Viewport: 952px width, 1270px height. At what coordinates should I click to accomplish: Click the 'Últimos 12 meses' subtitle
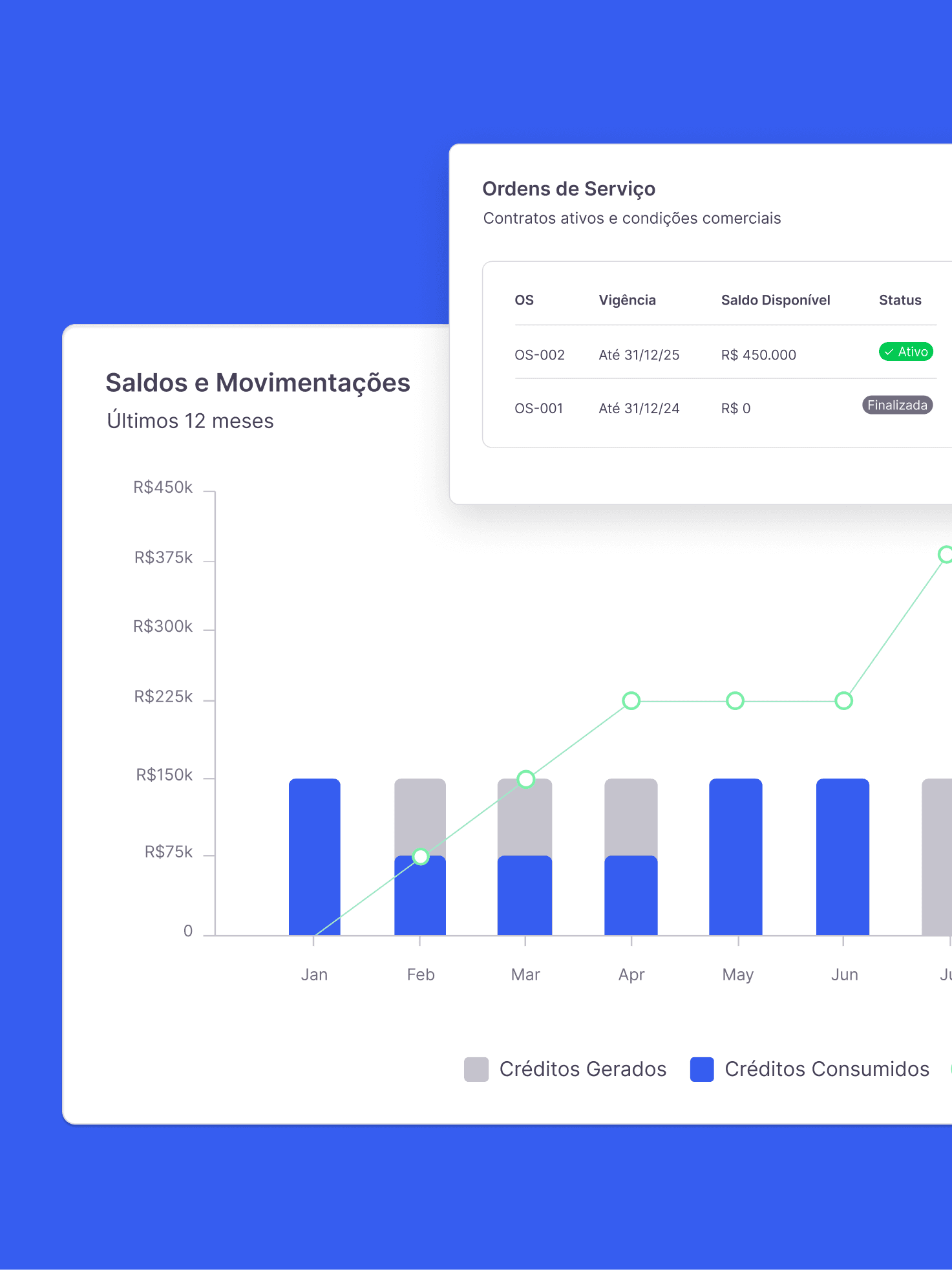click(190, 421)
